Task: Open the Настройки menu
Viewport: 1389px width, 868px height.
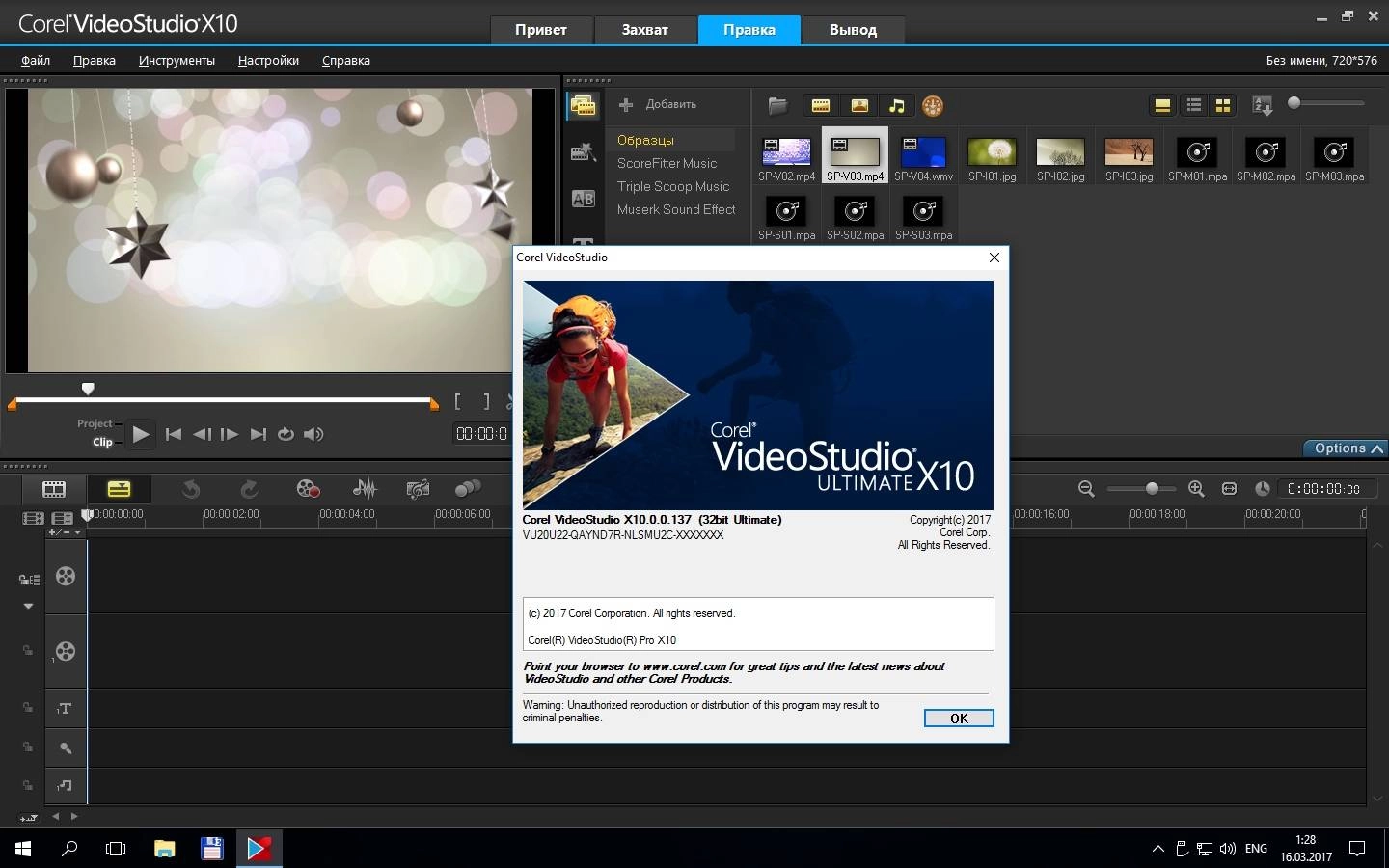Action: pos(267,60)
